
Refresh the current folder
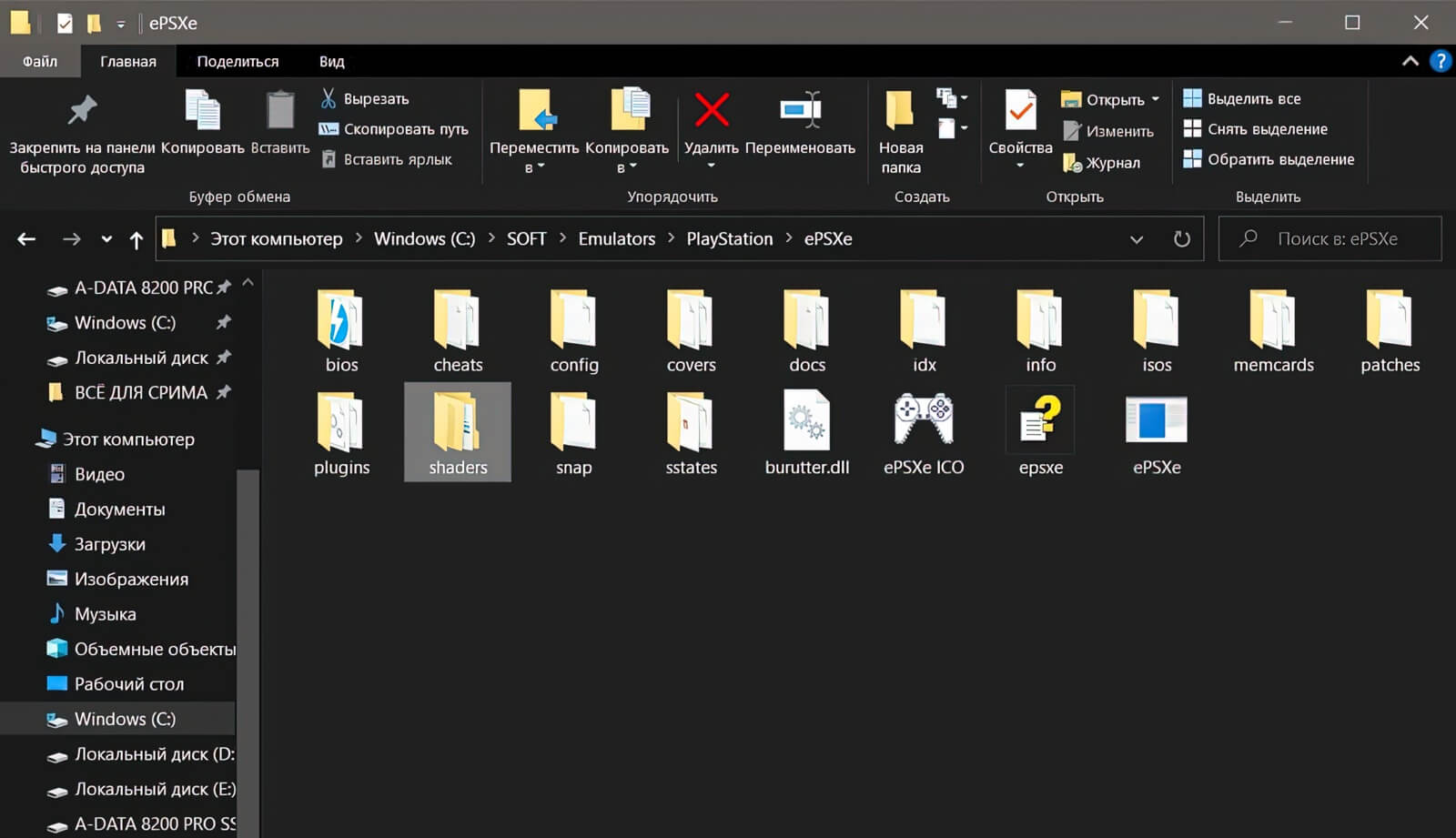(1181, 239)
